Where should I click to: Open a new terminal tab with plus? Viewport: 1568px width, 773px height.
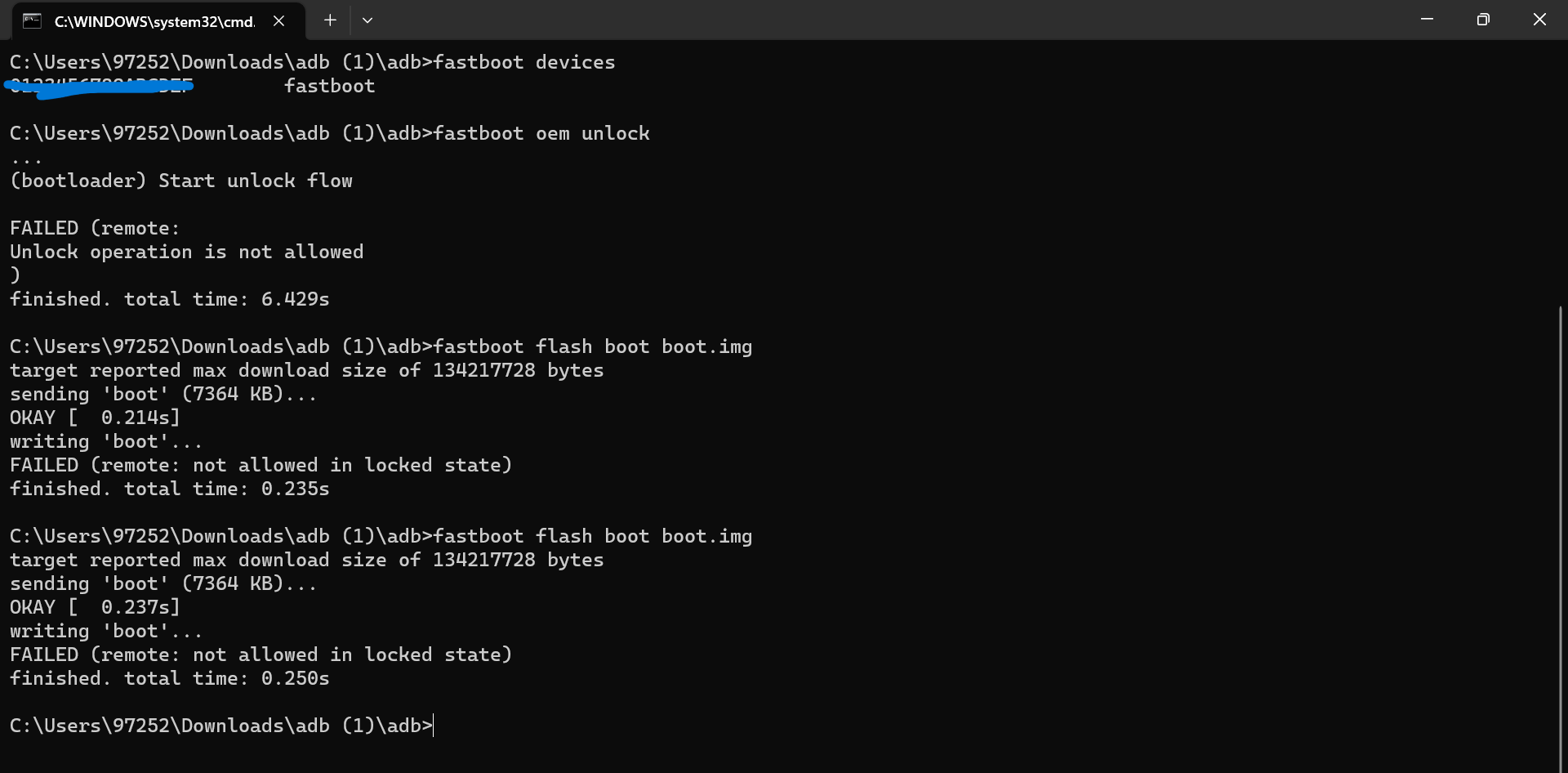pos(330,20)
